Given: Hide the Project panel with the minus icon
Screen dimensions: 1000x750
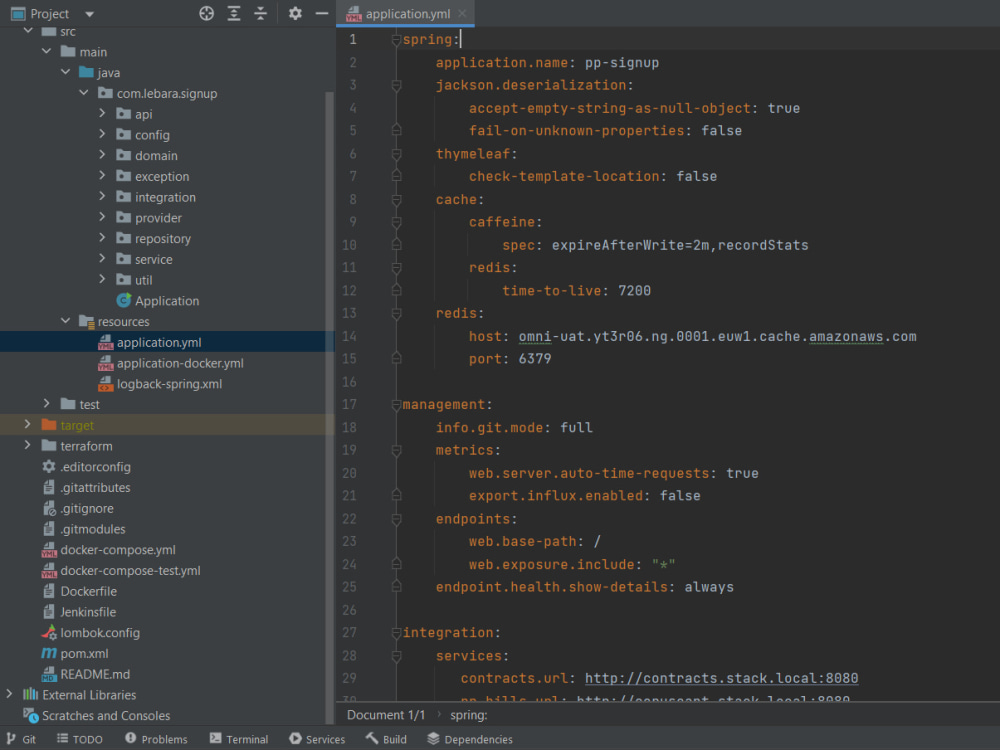Looking at the screenshot, I should [322, 13].
